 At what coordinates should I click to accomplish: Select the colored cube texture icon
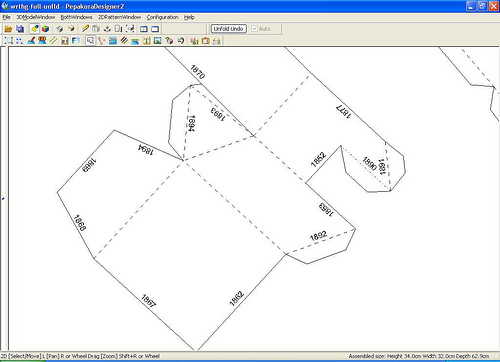coord(46,29)
